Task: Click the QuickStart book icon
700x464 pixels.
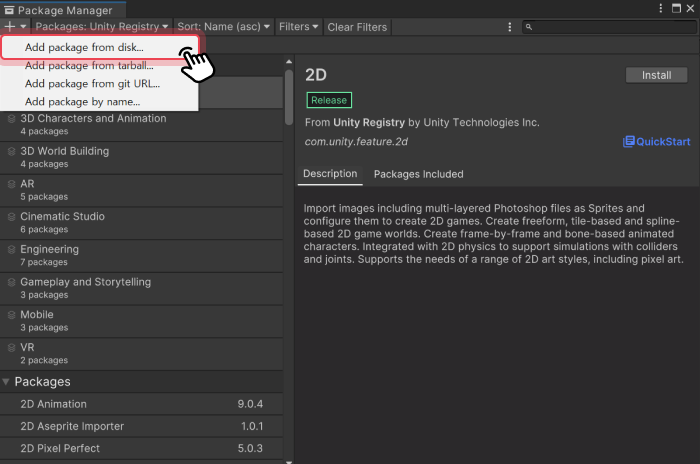Action: (629, 142)
